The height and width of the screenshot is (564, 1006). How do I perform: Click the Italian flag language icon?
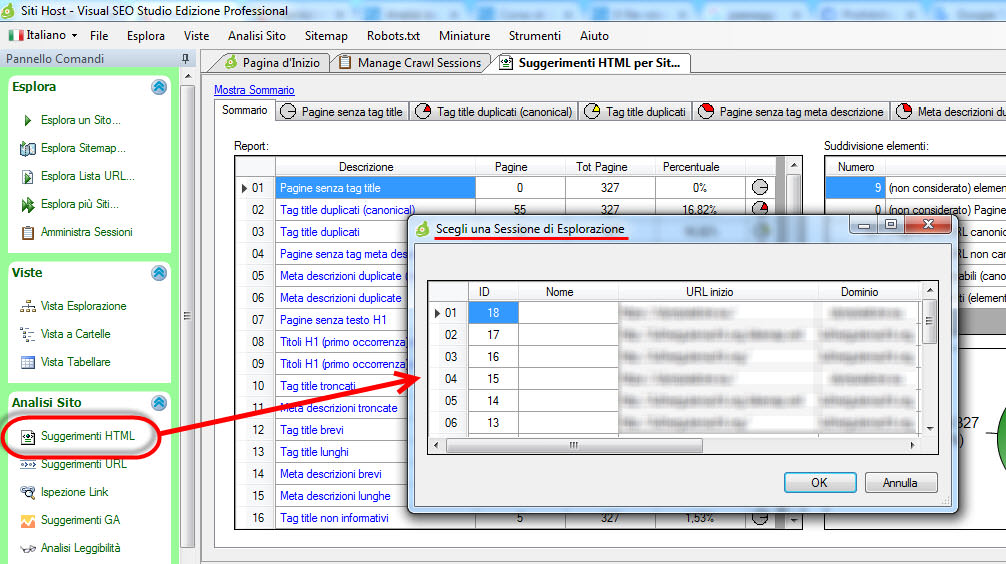(16, 35)
